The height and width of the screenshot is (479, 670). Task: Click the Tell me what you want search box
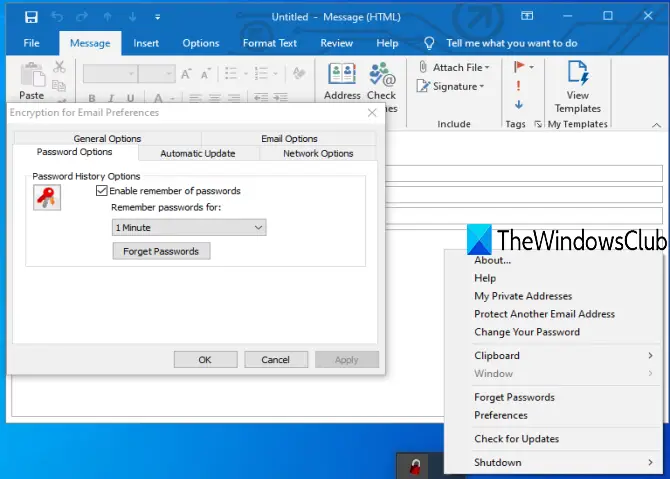[511, 43]
